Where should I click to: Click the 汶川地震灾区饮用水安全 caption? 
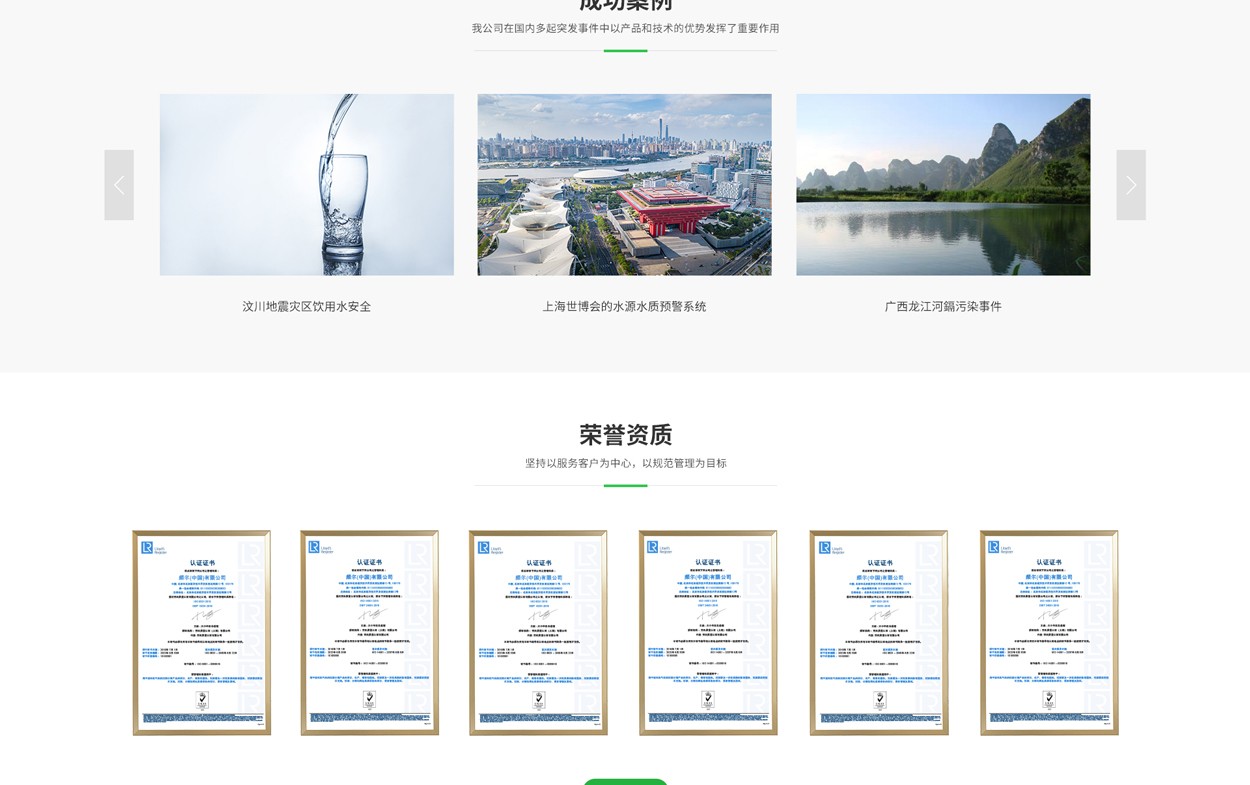coord(306,307)
